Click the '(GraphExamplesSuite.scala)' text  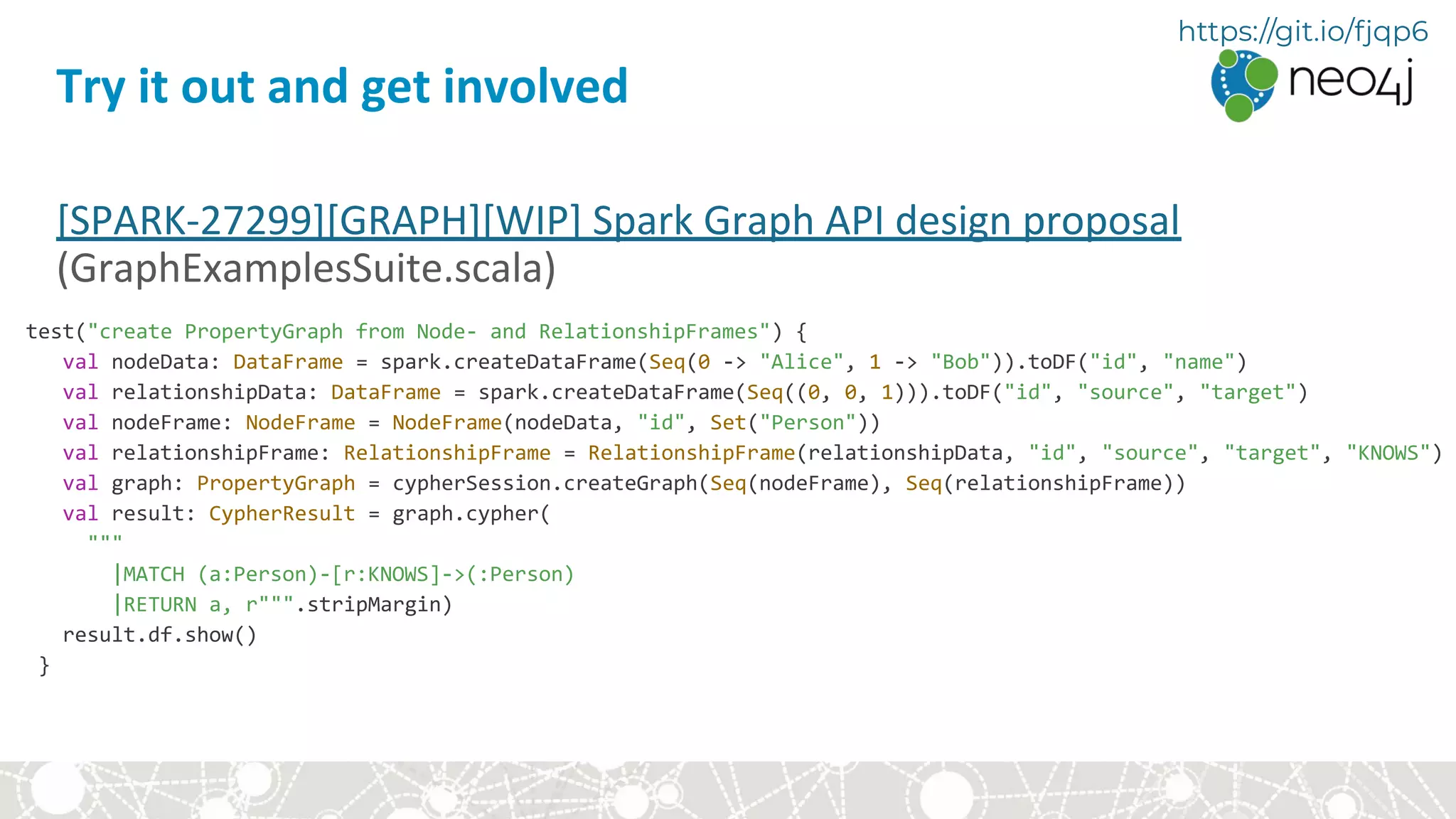coord(306,269)
